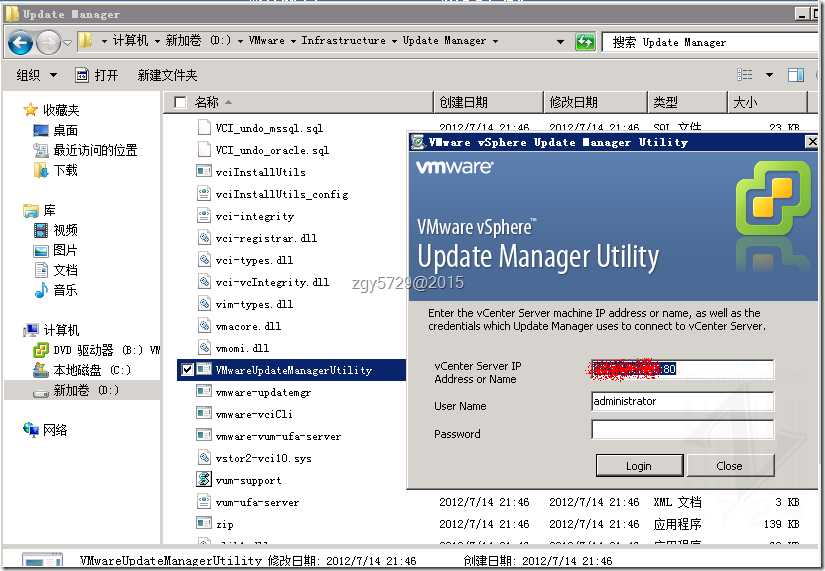
Task: Select vum-ufa-server XML file icon
Action: point(204,502)
